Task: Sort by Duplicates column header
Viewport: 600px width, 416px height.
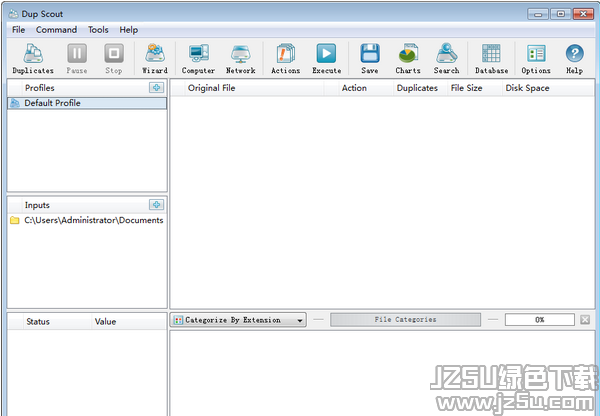Action: tap(420, 88)
